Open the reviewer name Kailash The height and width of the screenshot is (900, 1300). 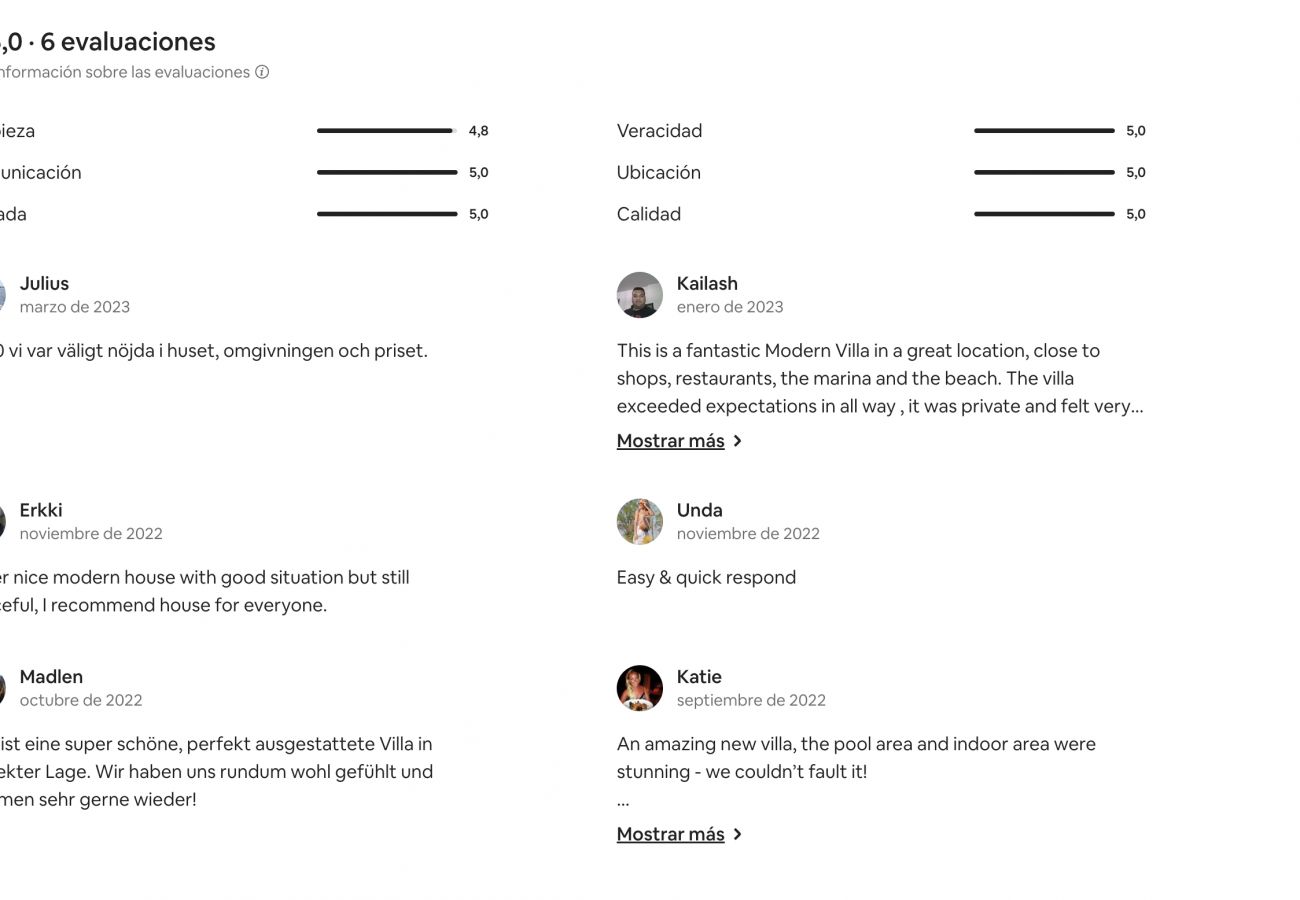click(707, 284)
